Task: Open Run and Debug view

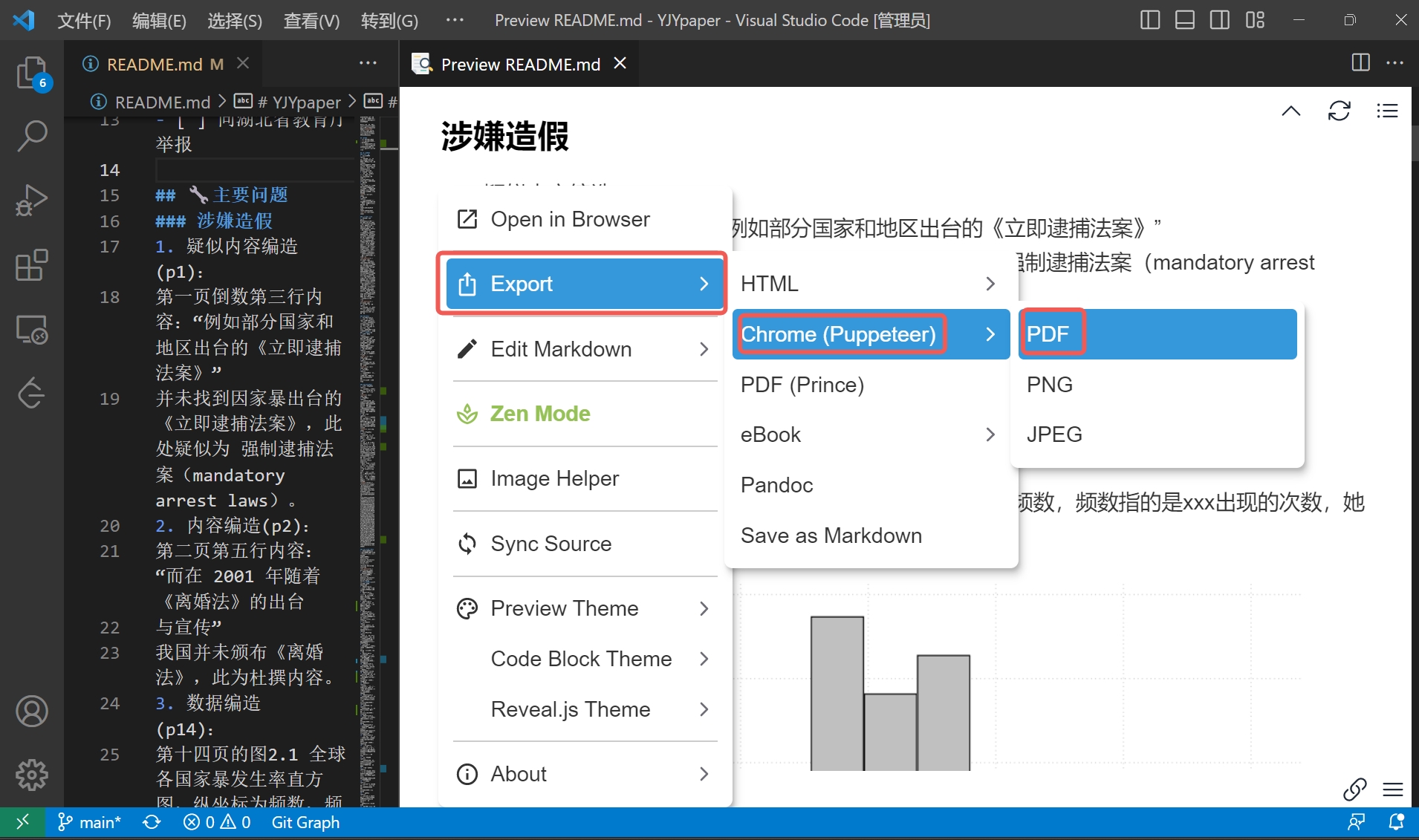Action: 32,200
